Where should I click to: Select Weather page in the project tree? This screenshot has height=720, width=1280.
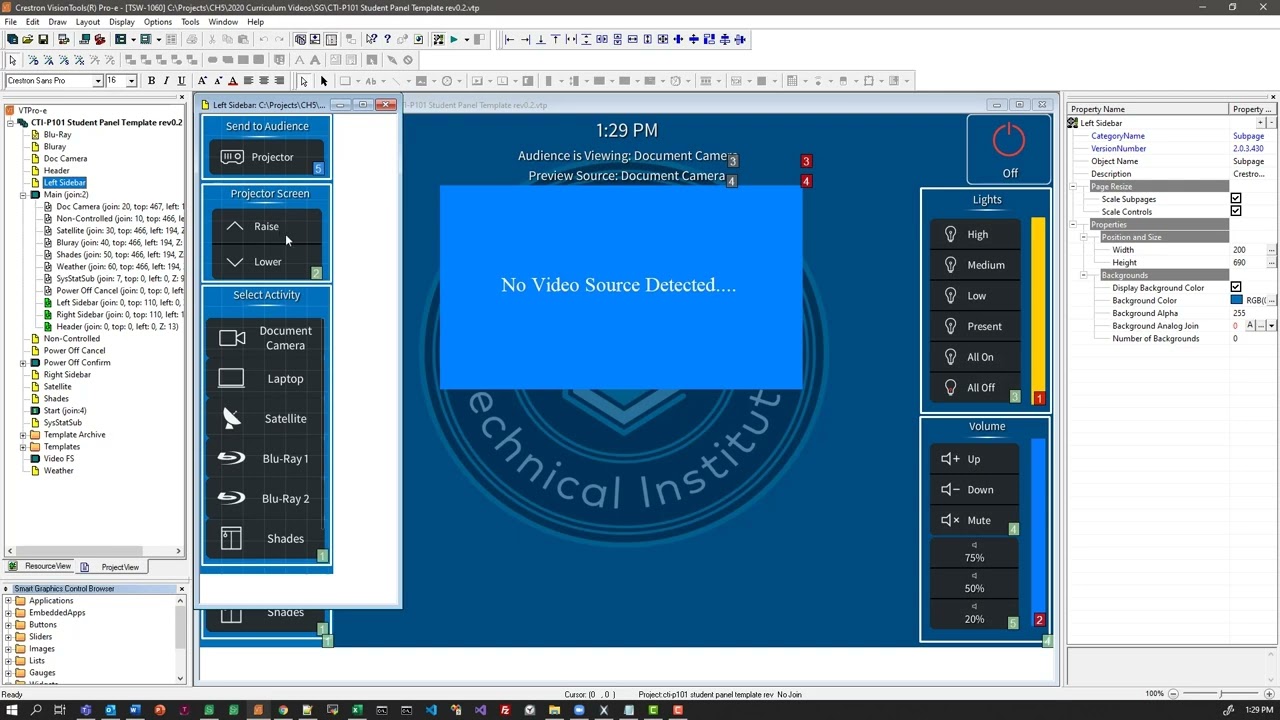[58, 471]
